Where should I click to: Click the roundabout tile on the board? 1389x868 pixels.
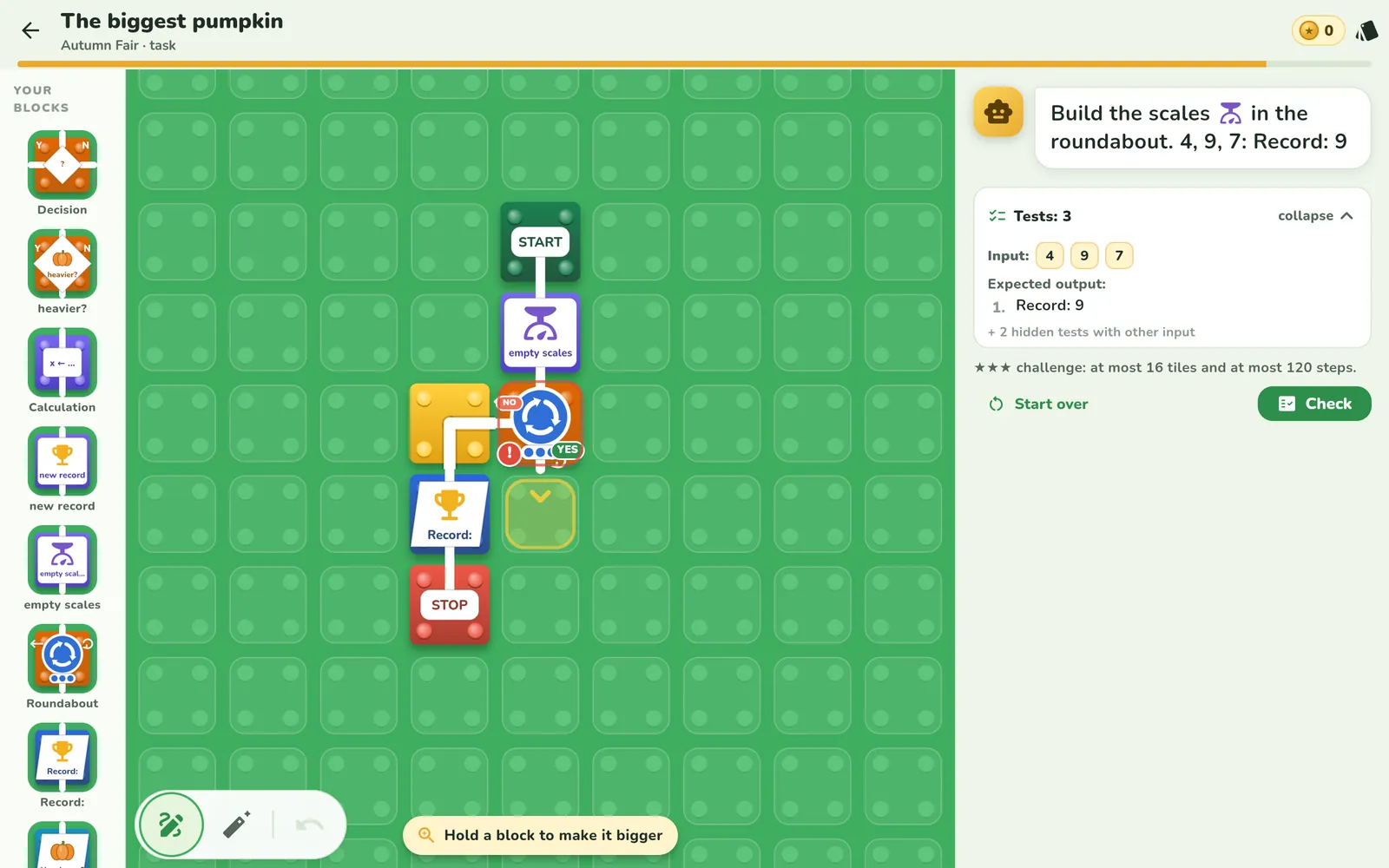[x=540, y=418]
